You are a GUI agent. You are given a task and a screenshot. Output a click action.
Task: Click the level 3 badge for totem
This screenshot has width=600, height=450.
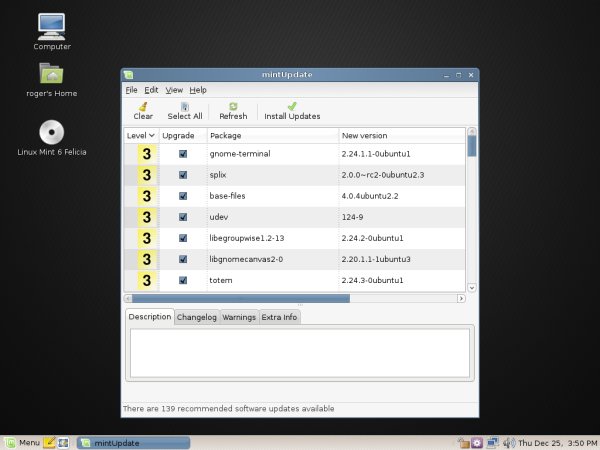147,280
